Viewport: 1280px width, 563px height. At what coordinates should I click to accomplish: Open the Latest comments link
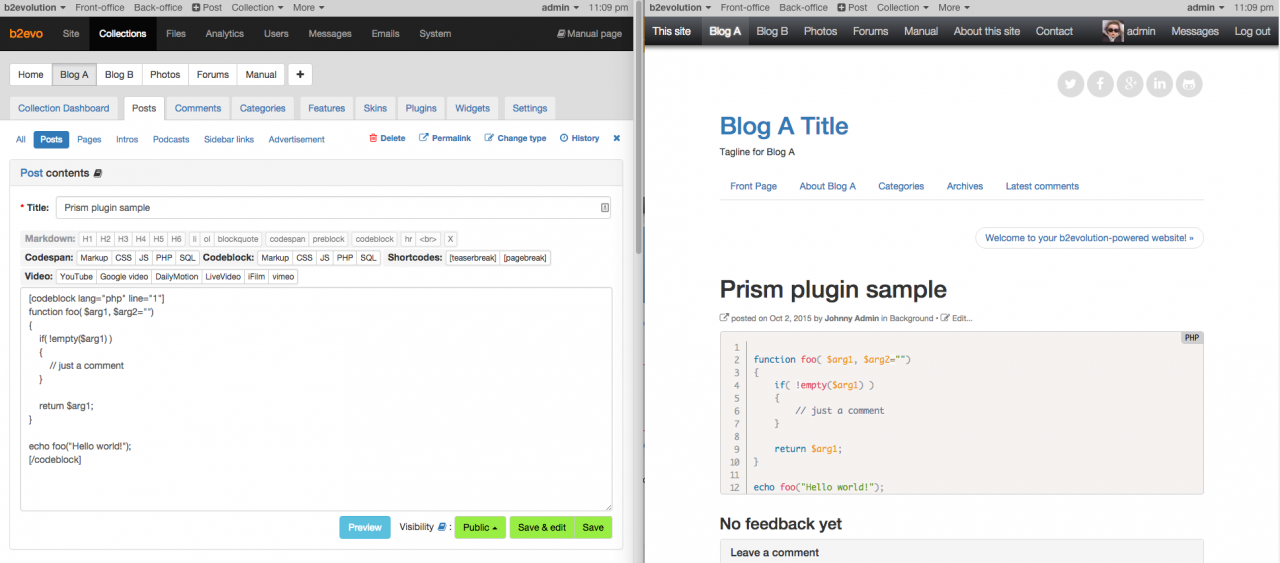[1042, 186]
